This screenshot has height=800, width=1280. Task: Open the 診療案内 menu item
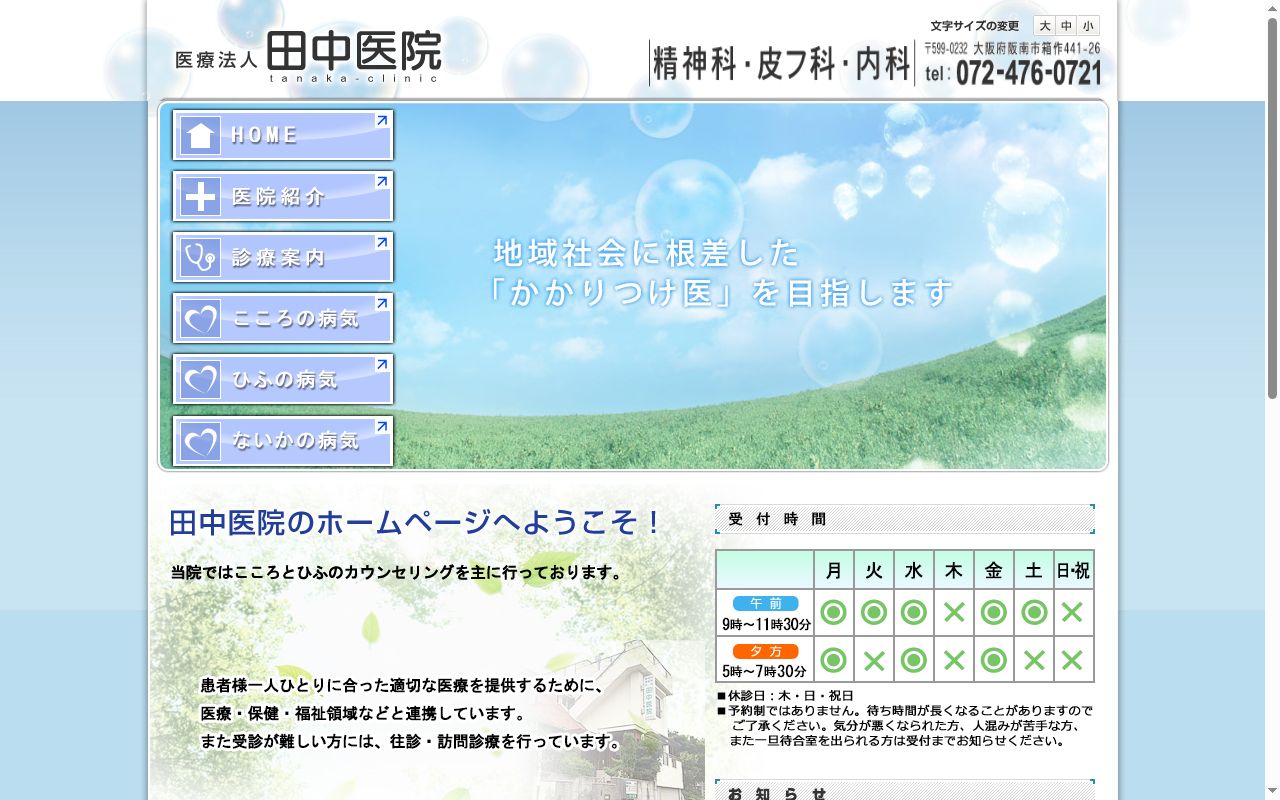point(283,257)
